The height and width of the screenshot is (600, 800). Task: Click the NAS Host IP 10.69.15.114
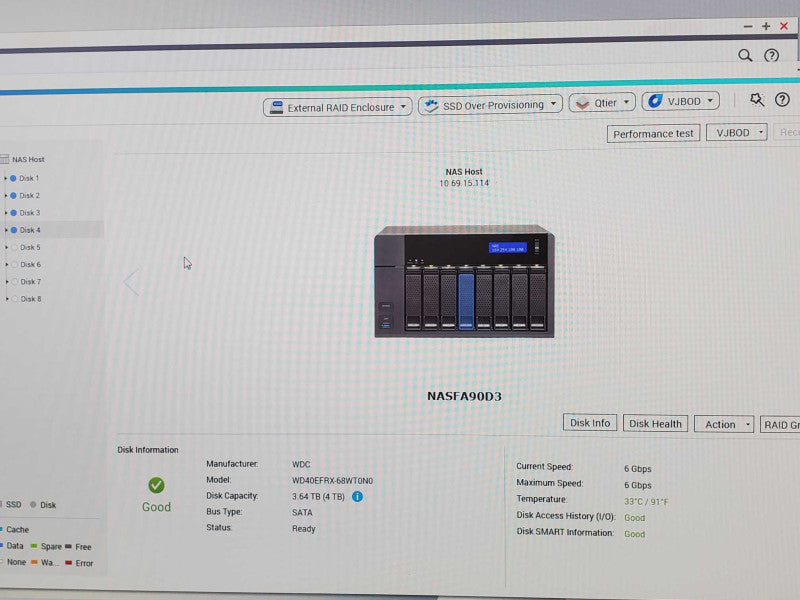coord(464,183)
